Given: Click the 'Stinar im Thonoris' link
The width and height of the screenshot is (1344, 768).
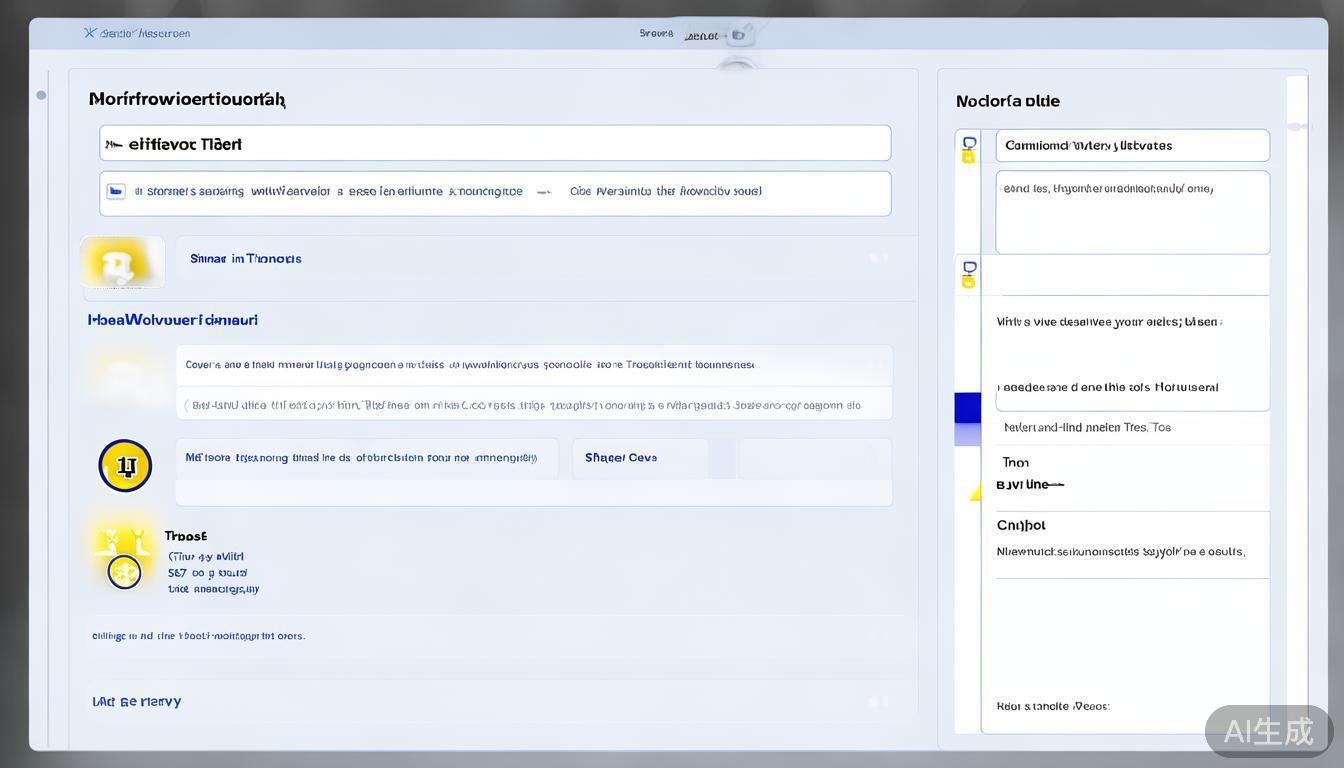Looking at the screenshot, I should (x=246, y=259).
